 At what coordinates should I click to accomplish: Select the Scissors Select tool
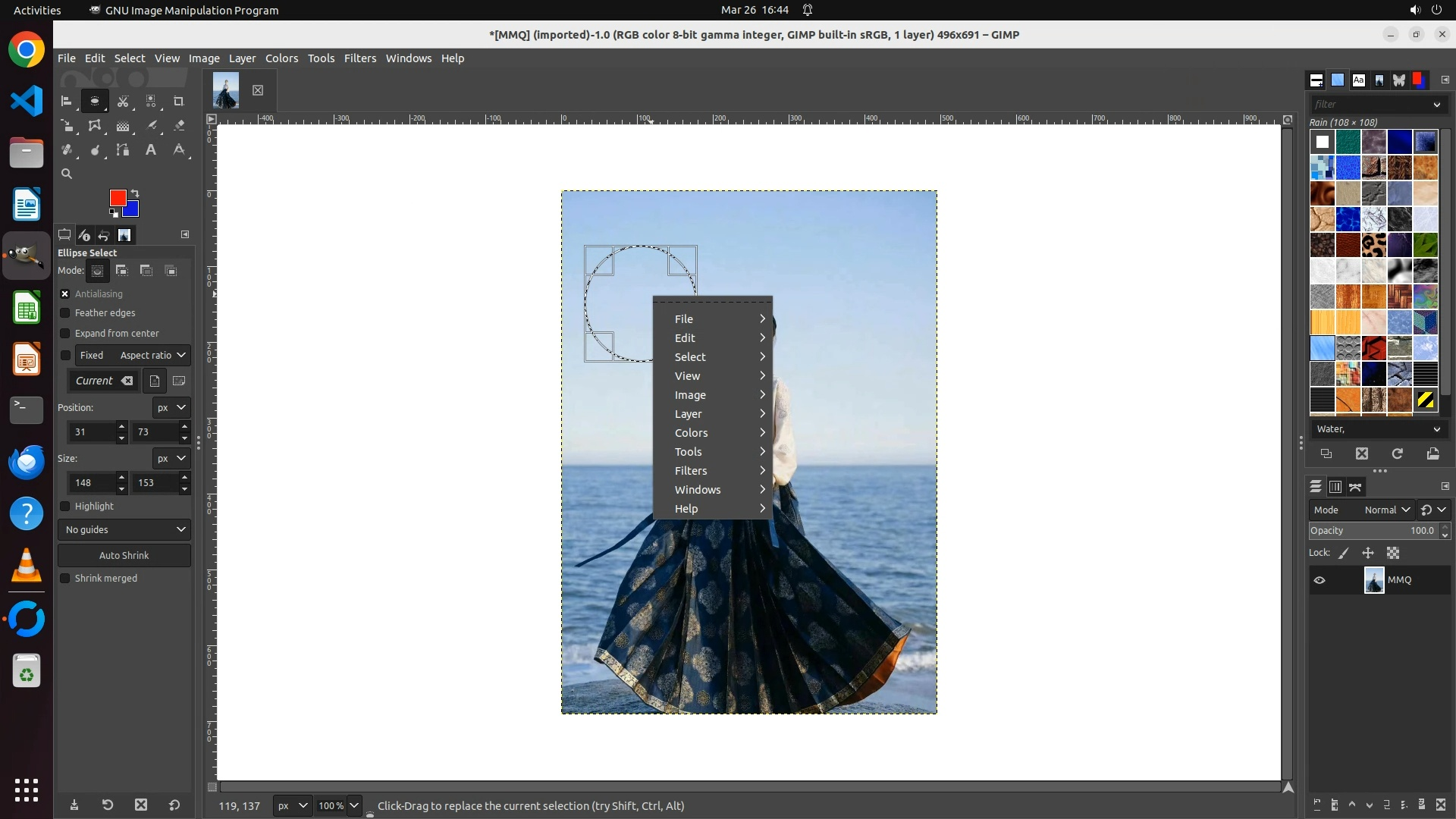click(123, 101)
